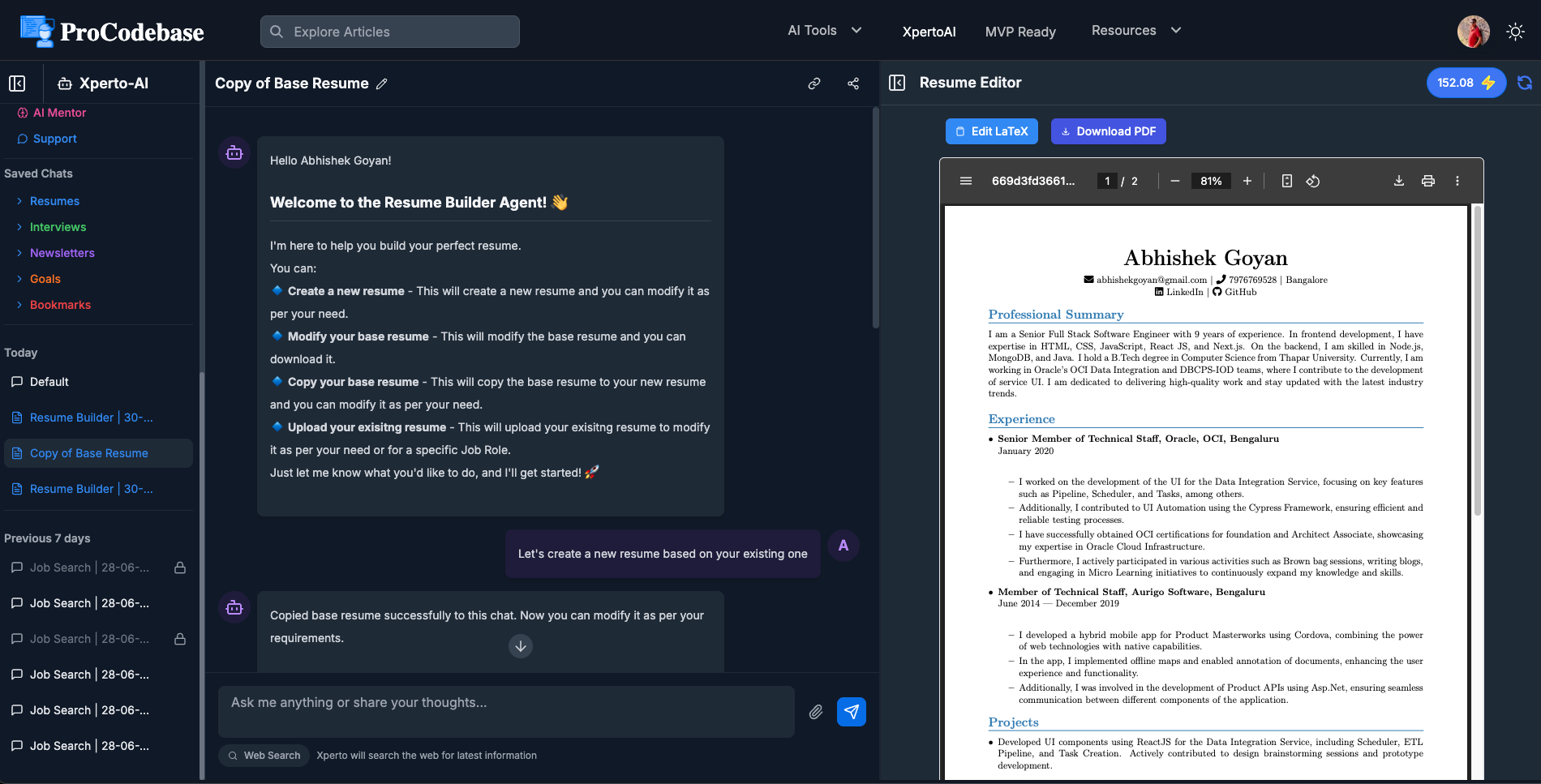Open the AI Tools dropdown
The height and width of the screenshot is (784, 1541).
[824, 31]
